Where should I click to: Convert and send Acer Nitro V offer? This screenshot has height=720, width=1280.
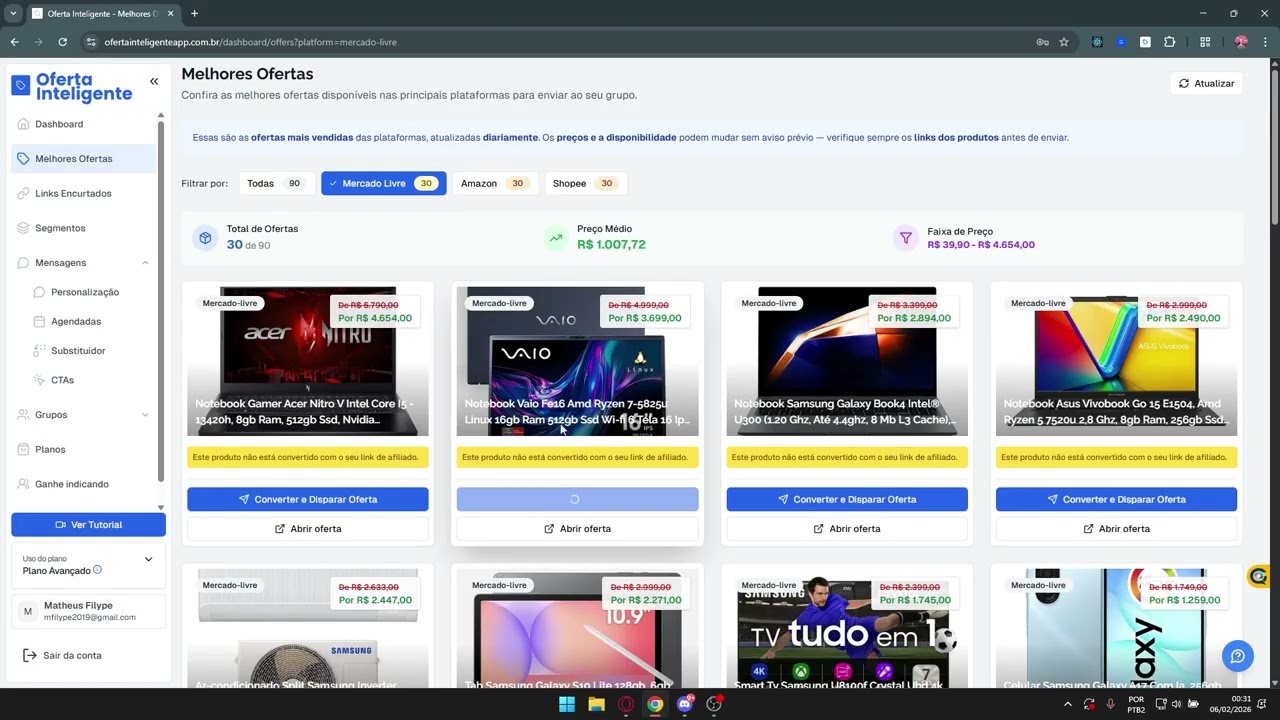308,499
